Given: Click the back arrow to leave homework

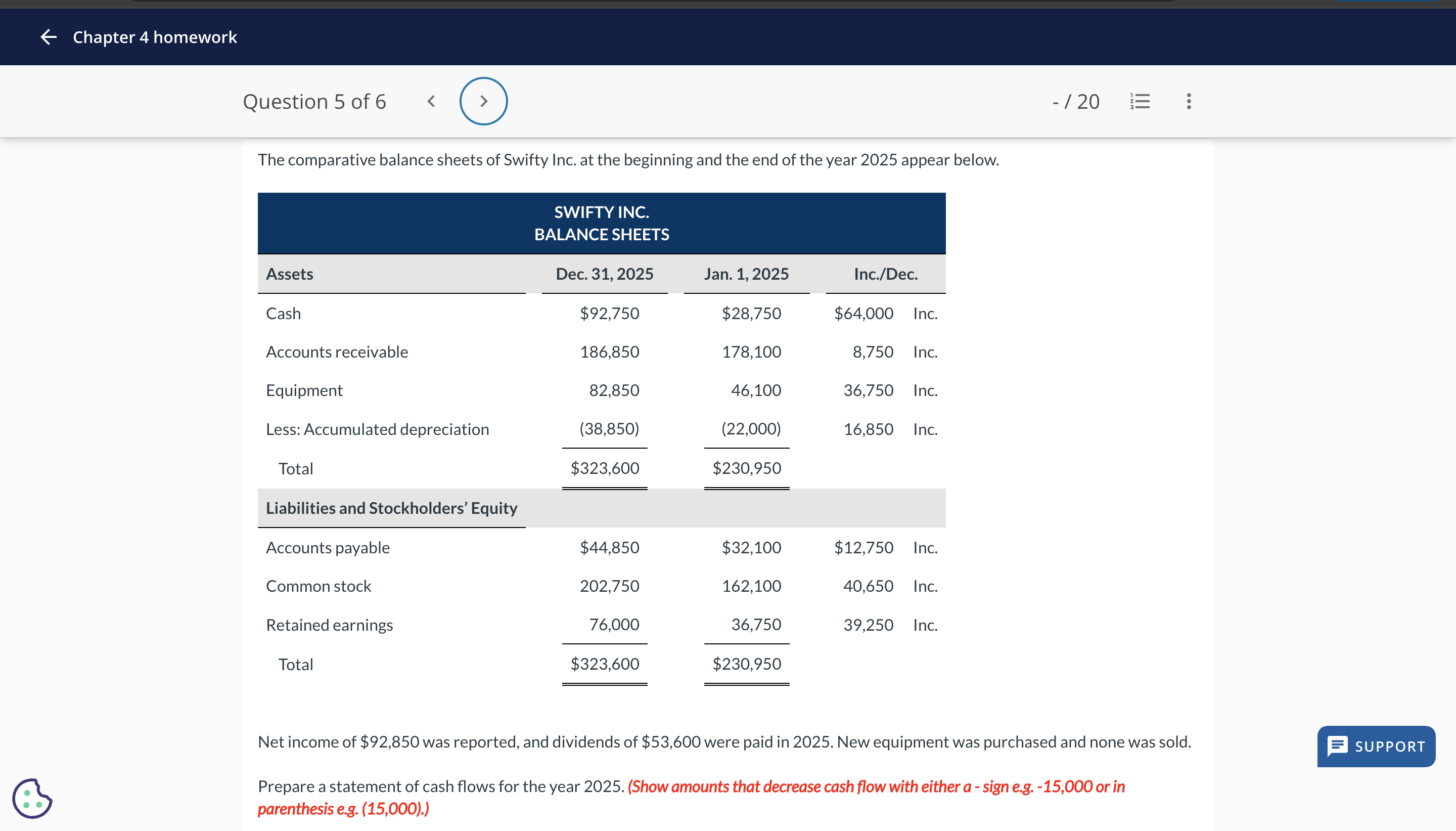Looking at the screenshot, I should point(49,37).
